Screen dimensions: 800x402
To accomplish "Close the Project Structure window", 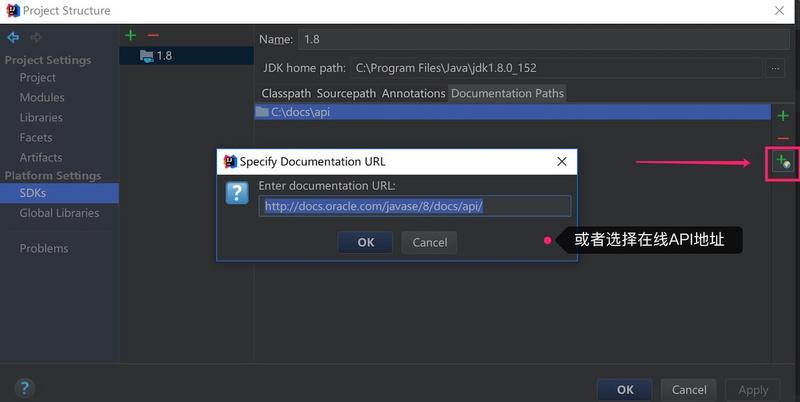I will coord(780,10).
